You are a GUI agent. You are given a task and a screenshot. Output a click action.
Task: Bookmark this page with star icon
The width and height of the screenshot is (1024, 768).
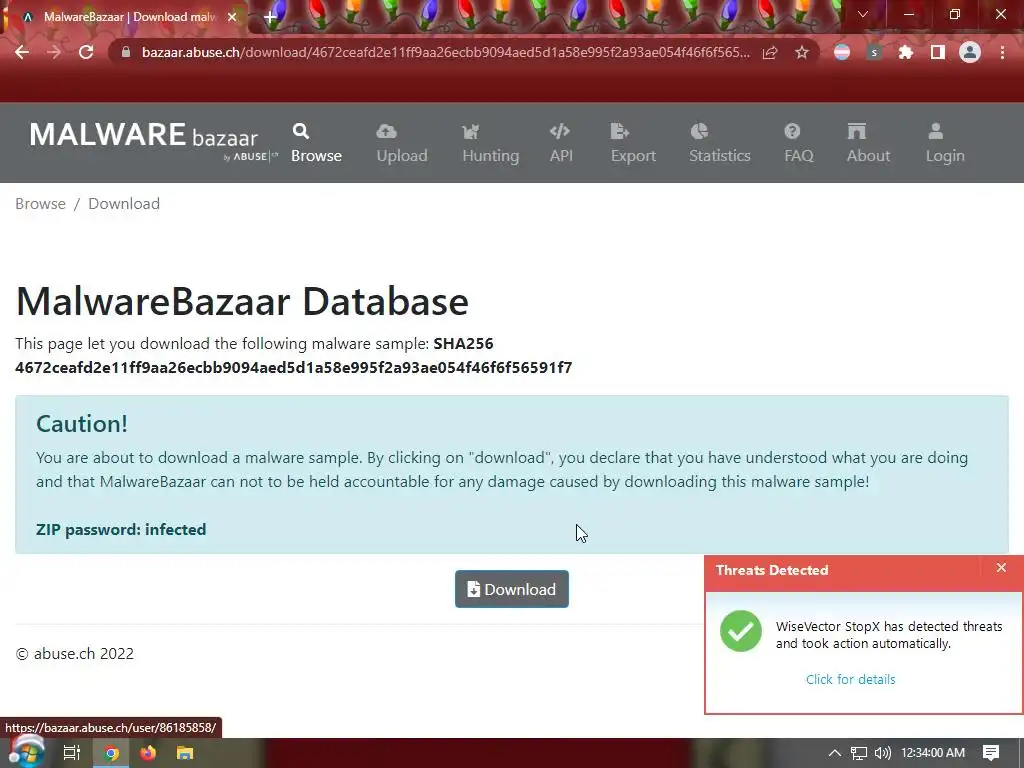click(x=802, y=52)
